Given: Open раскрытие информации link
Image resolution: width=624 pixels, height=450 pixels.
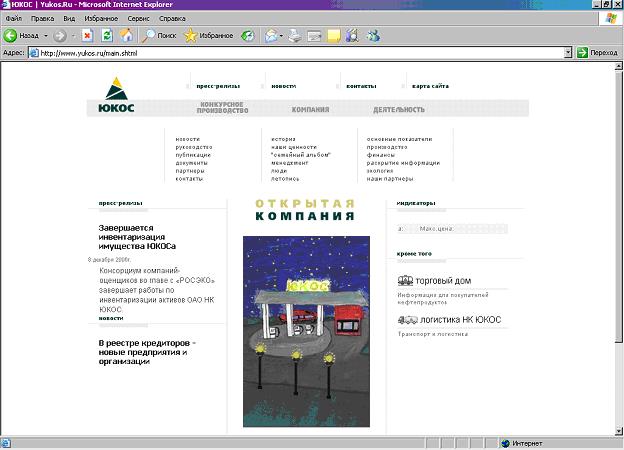Looking at the screenshot, I should tap(404, 163).
